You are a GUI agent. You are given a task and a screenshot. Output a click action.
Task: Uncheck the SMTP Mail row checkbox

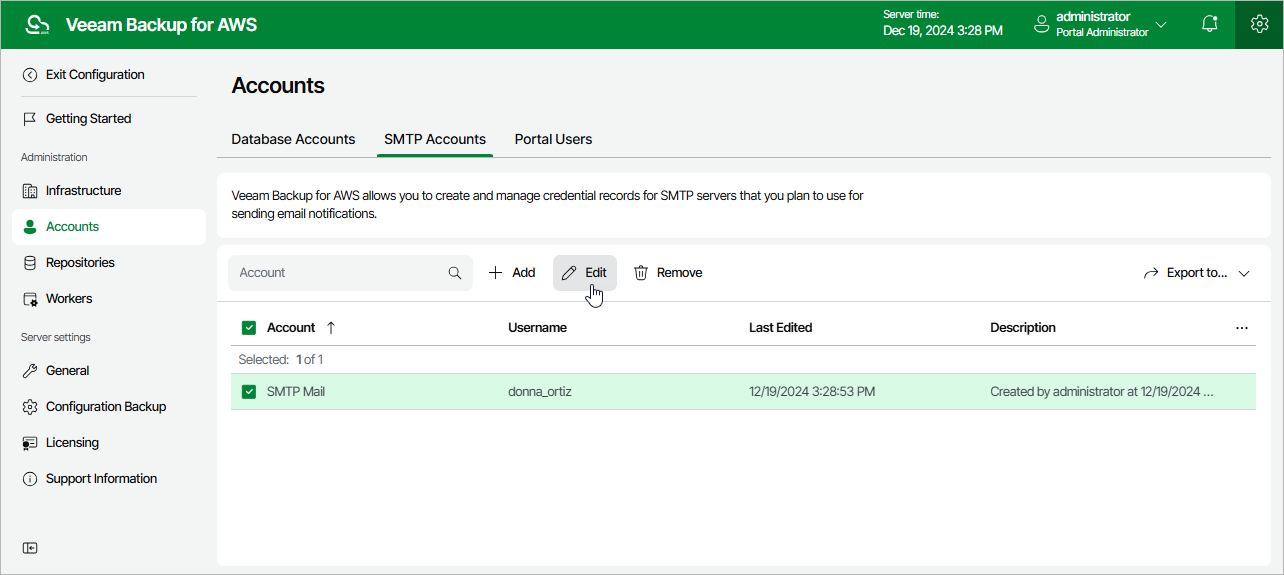[249, 392]
